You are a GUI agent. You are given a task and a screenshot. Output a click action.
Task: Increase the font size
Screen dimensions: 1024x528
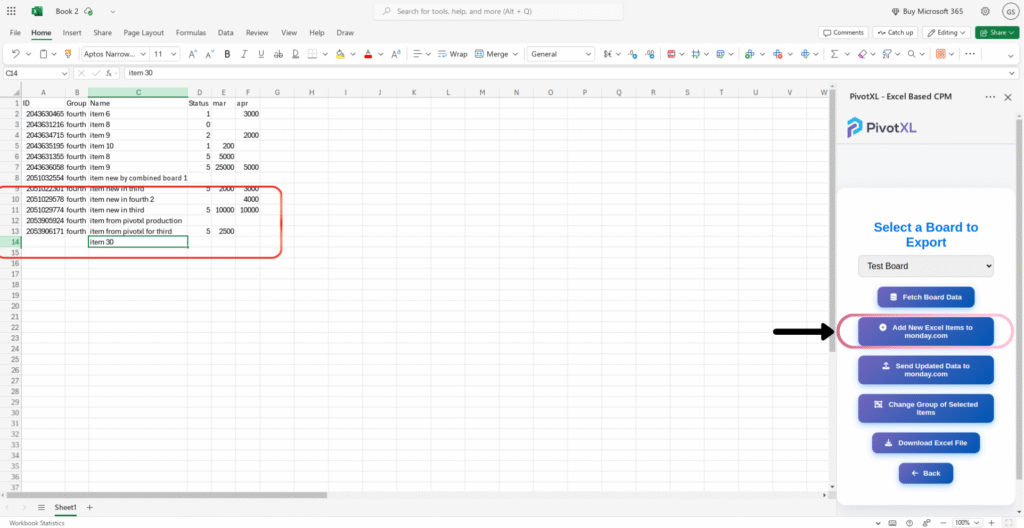193,54
